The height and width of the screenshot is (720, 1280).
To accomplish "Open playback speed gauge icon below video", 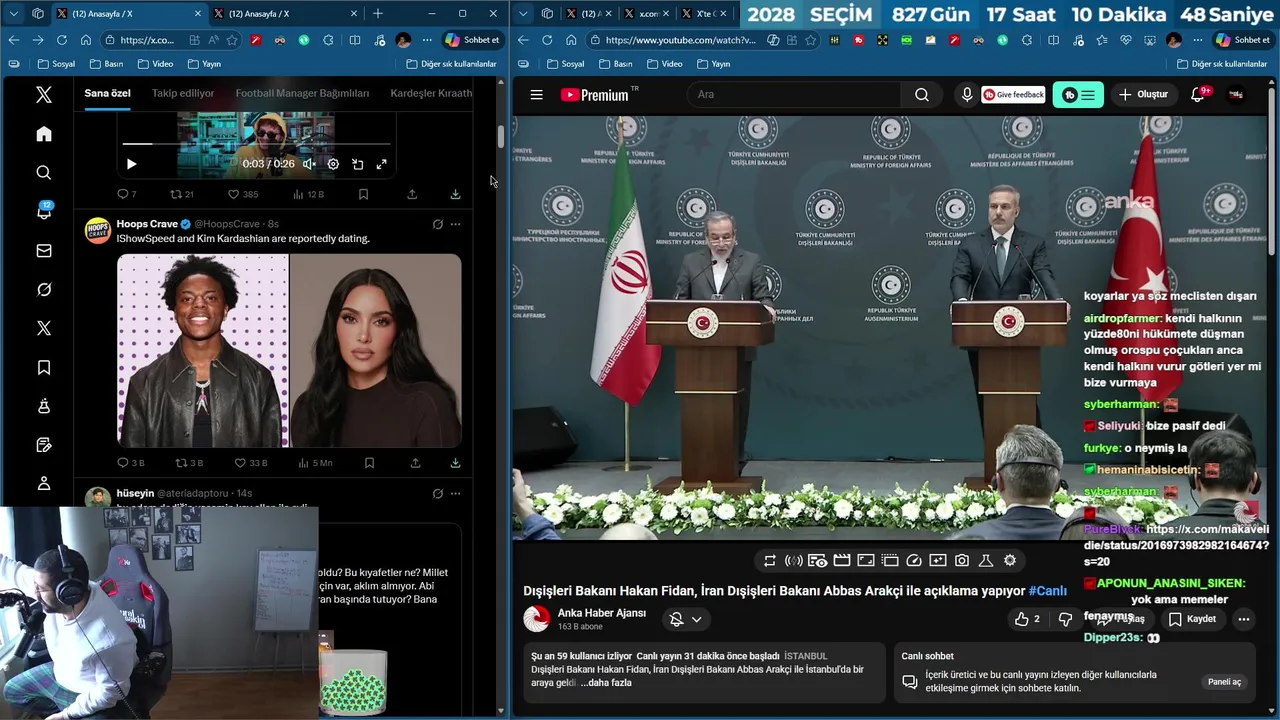I will (914, 561).
